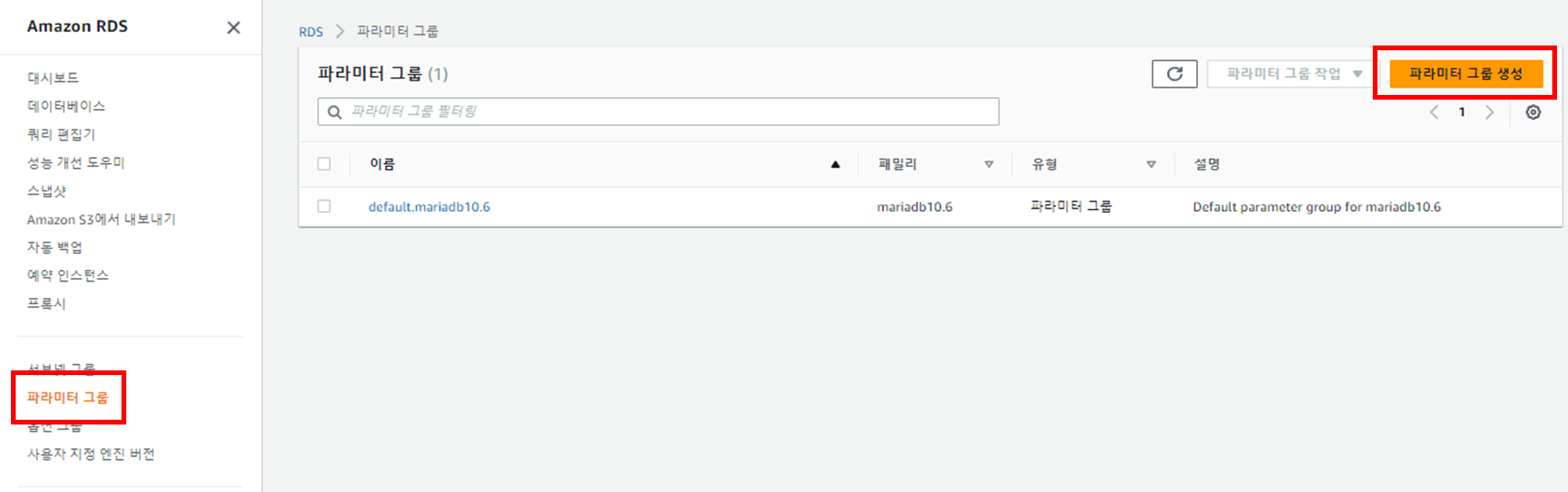Open 유형 column filter arrow

[x=1151, y=164]
